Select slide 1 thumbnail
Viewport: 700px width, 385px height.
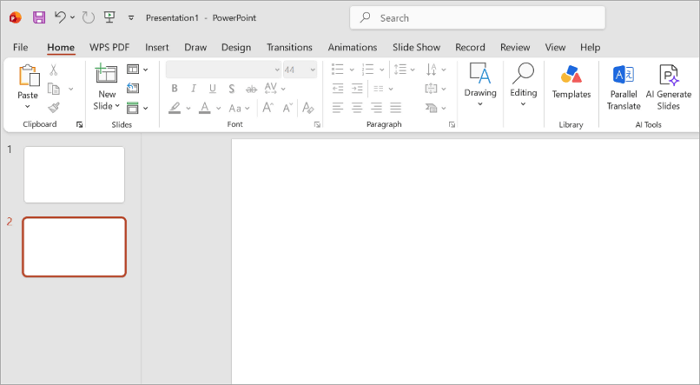(74, 175)
